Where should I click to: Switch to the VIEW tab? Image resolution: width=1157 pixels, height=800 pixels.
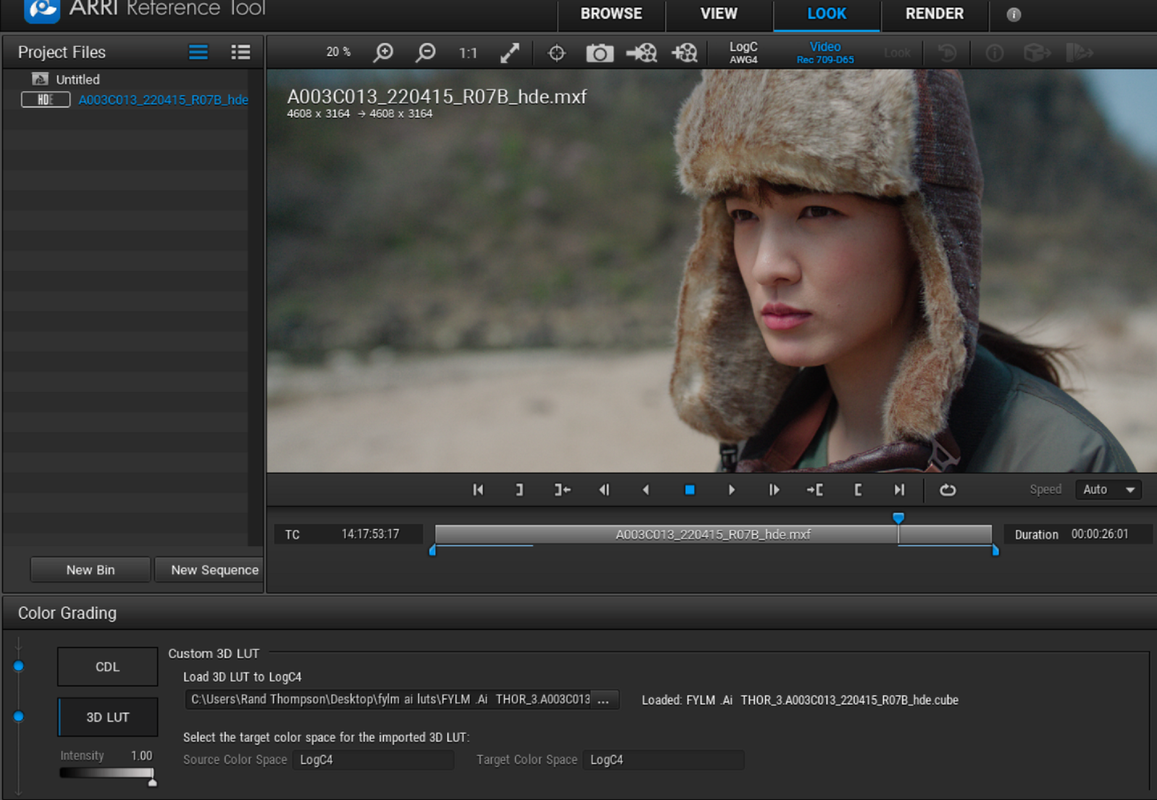719,14
